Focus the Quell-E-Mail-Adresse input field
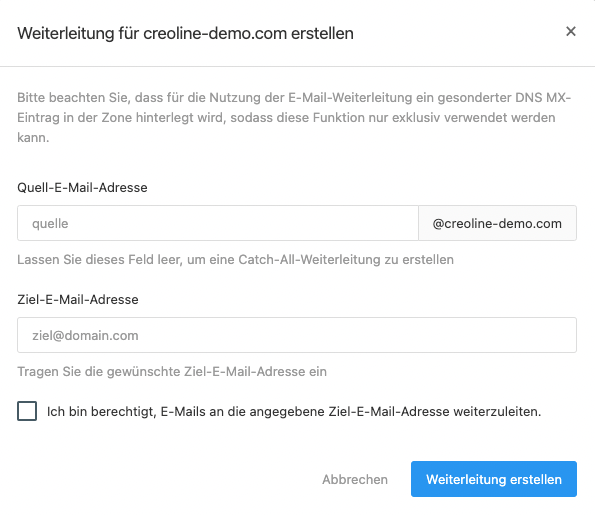This screenshot has width=595, height=515. tap(218, 223)
